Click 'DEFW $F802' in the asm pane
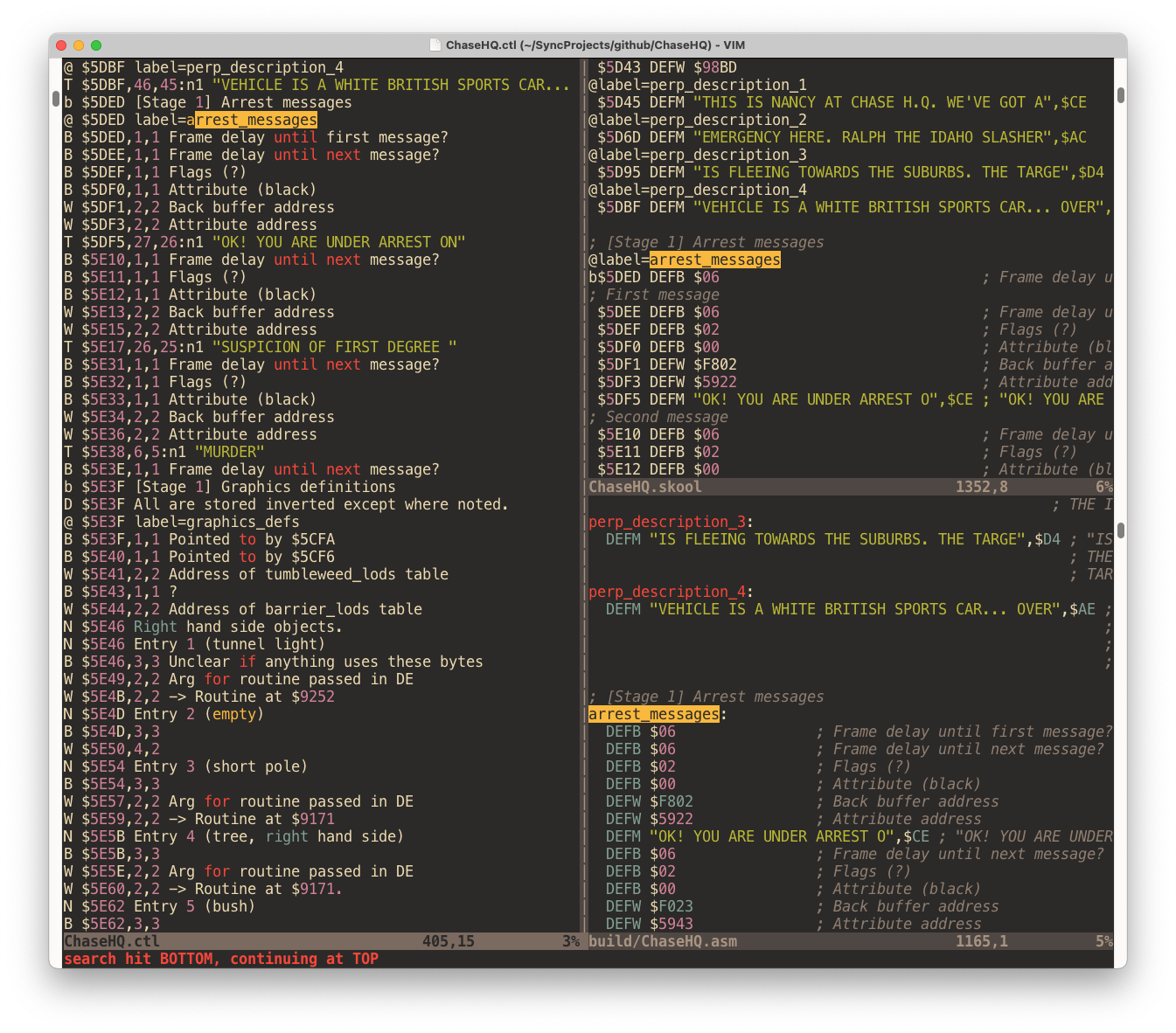Screen dimensions: 1176x1033 [650, 801]
